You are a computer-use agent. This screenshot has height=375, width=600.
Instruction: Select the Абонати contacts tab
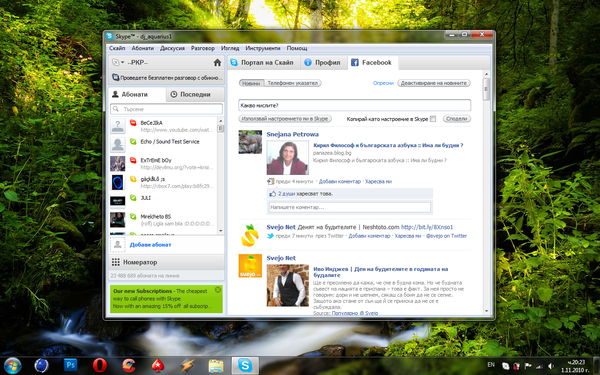click(x=137, y=95)
